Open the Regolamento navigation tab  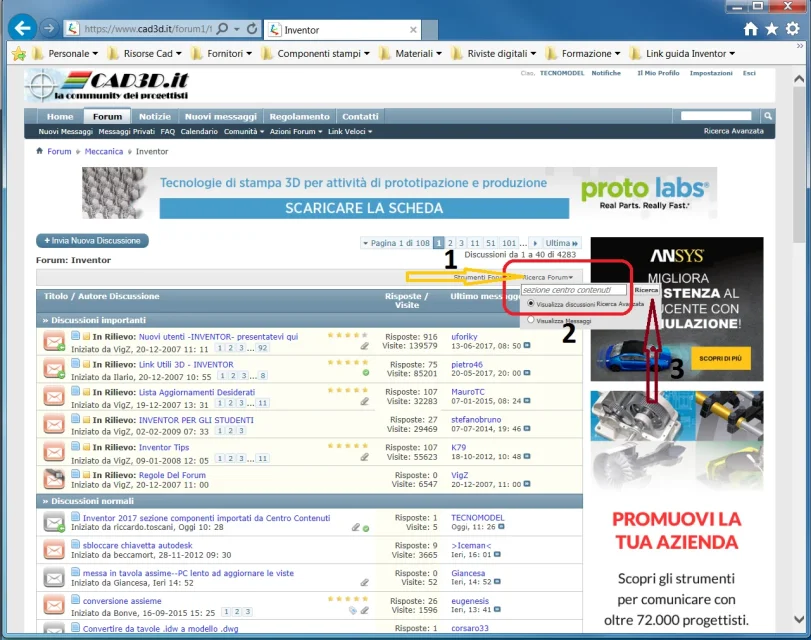299,116
